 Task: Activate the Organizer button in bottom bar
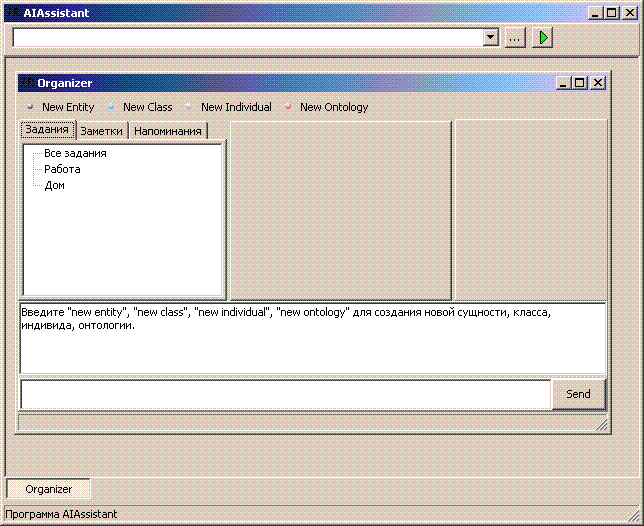[48, 489]
